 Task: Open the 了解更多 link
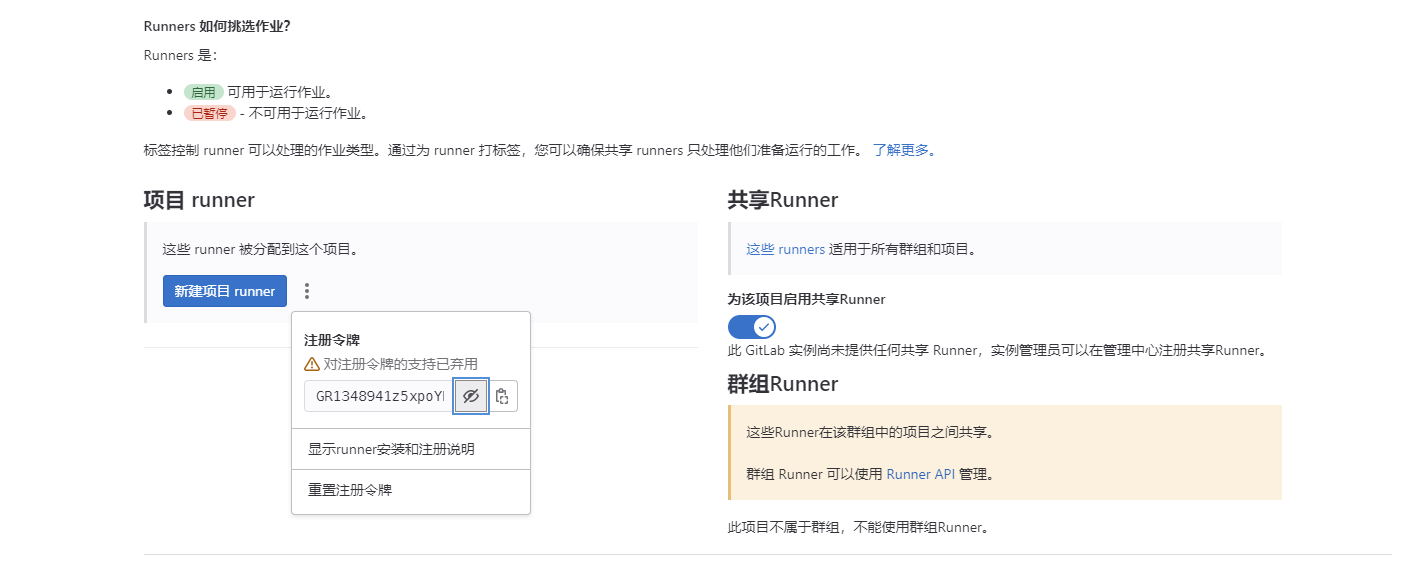tap(904, 150)
